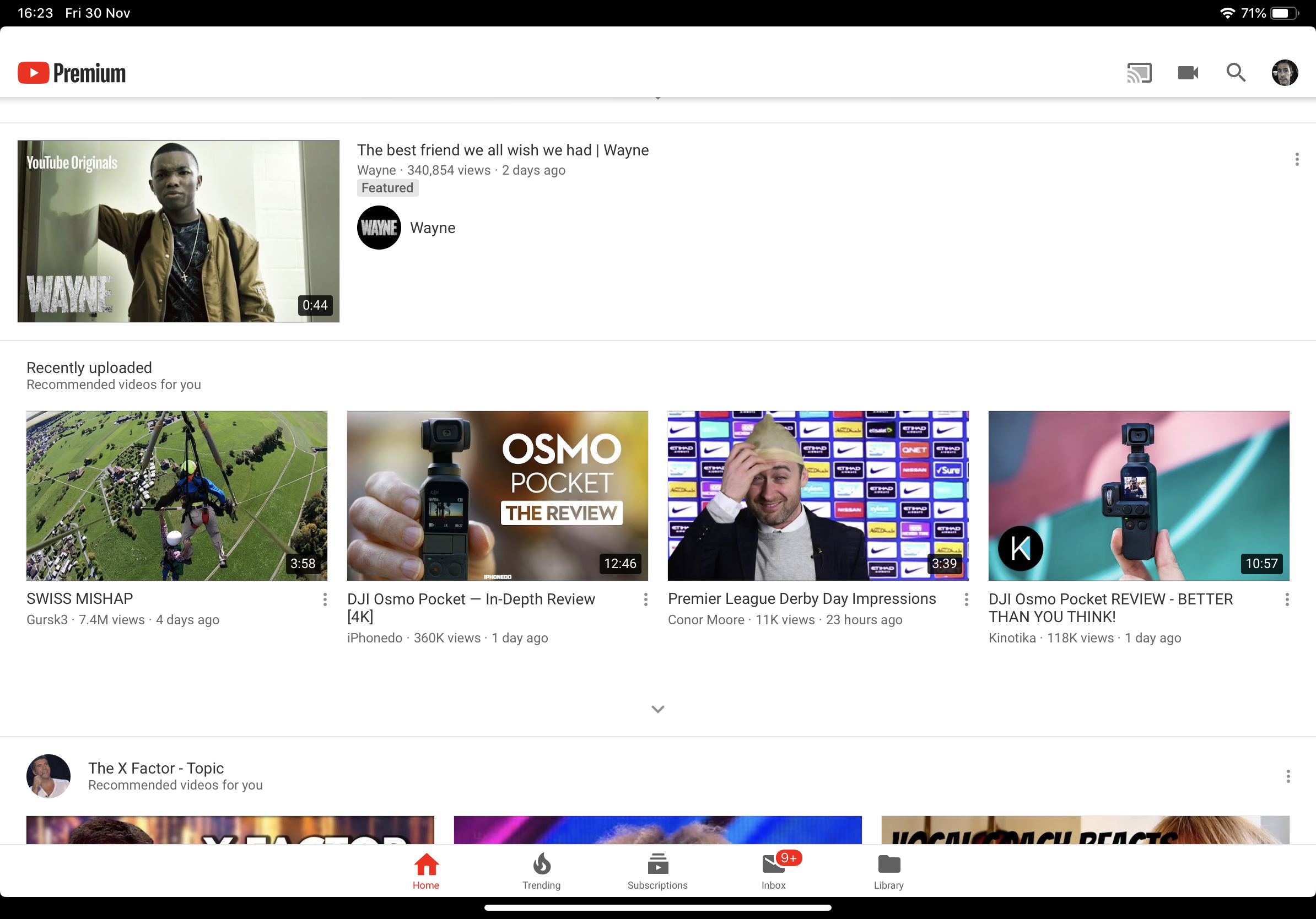Viewport: 1316px width, 919px height.
Task: Open the middle X Factor video thumbnail
Action: tap(657, 830)
